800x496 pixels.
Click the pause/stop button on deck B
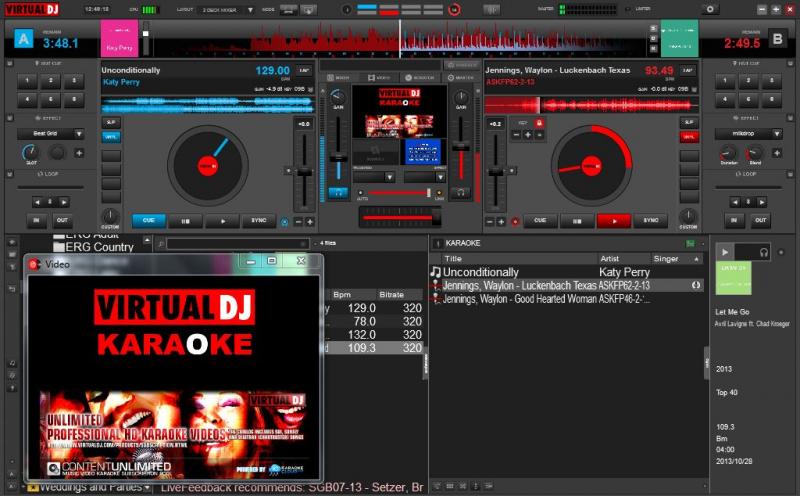coord(577,221)
